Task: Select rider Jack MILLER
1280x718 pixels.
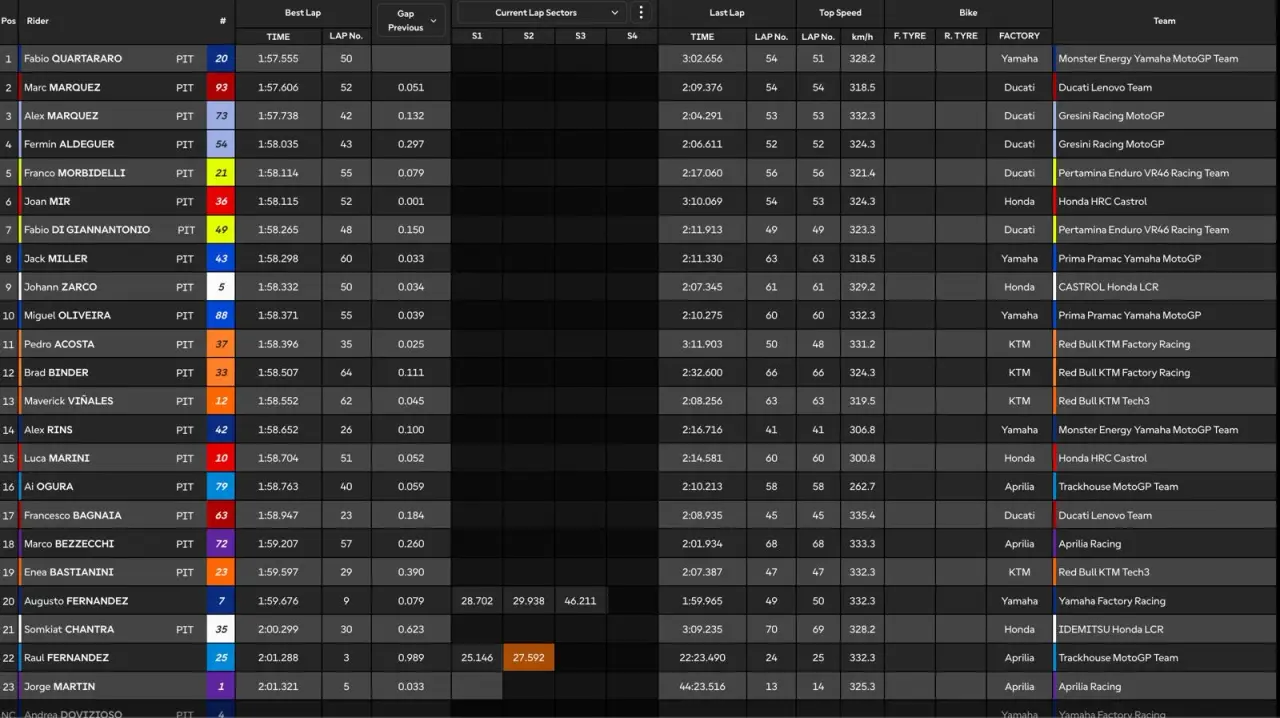Action: [56, 258]
